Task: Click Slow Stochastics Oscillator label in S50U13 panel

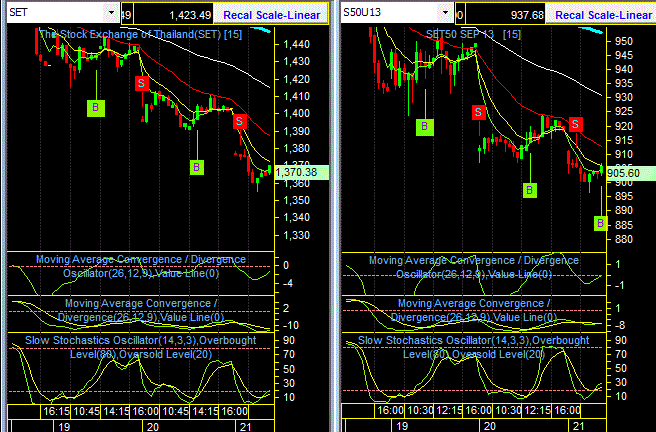Action: (474, 347)
